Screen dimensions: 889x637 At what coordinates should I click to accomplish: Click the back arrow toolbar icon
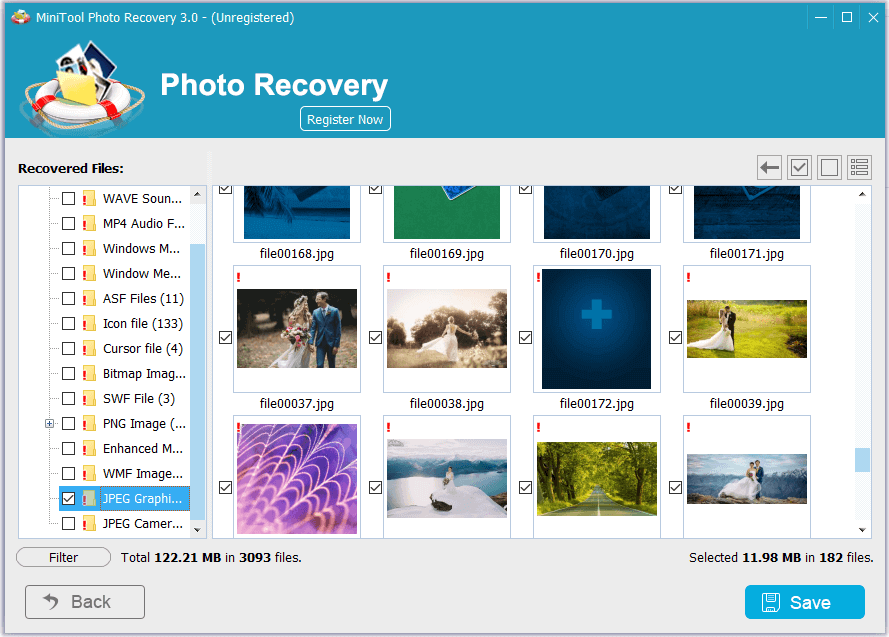point(769,168)
